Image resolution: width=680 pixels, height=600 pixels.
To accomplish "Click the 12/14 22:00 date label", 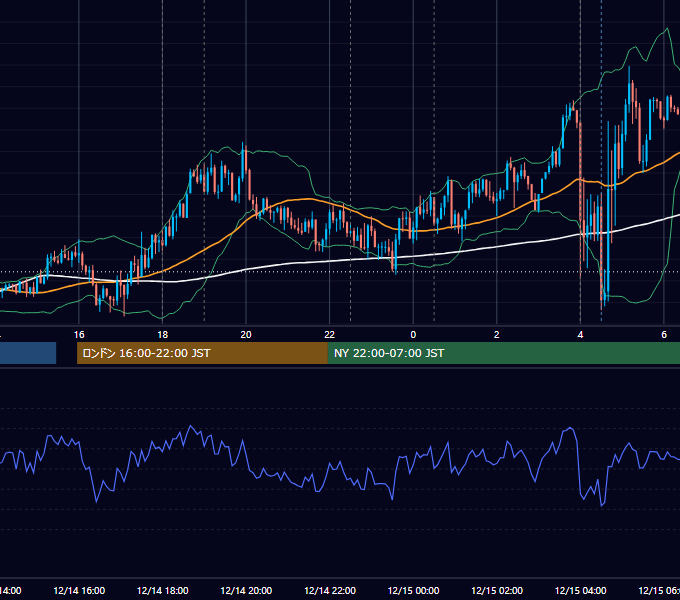I will pos(330,590).
